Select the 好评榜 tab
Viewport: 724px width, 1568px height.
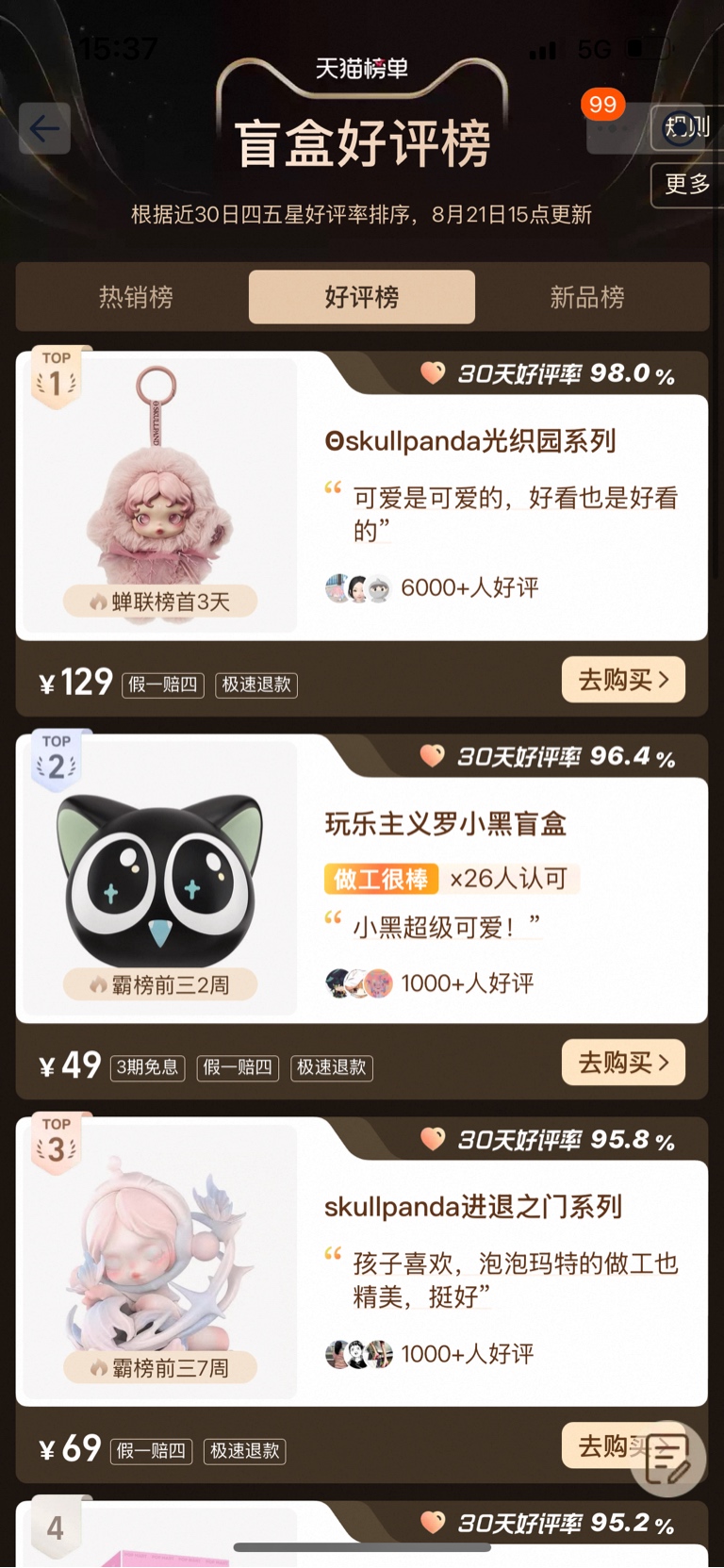click(x=362, y=297)
